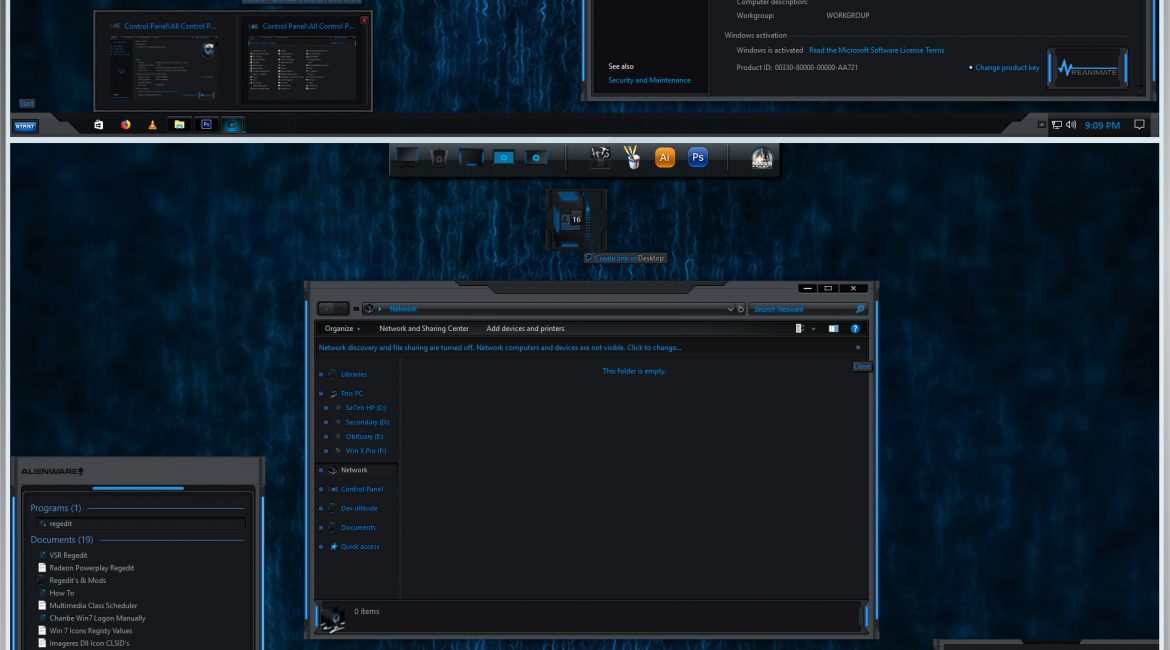The width and height of the screenshot is (1170, 650).
Task: Open regedit program result
Action: coord(140,524)
